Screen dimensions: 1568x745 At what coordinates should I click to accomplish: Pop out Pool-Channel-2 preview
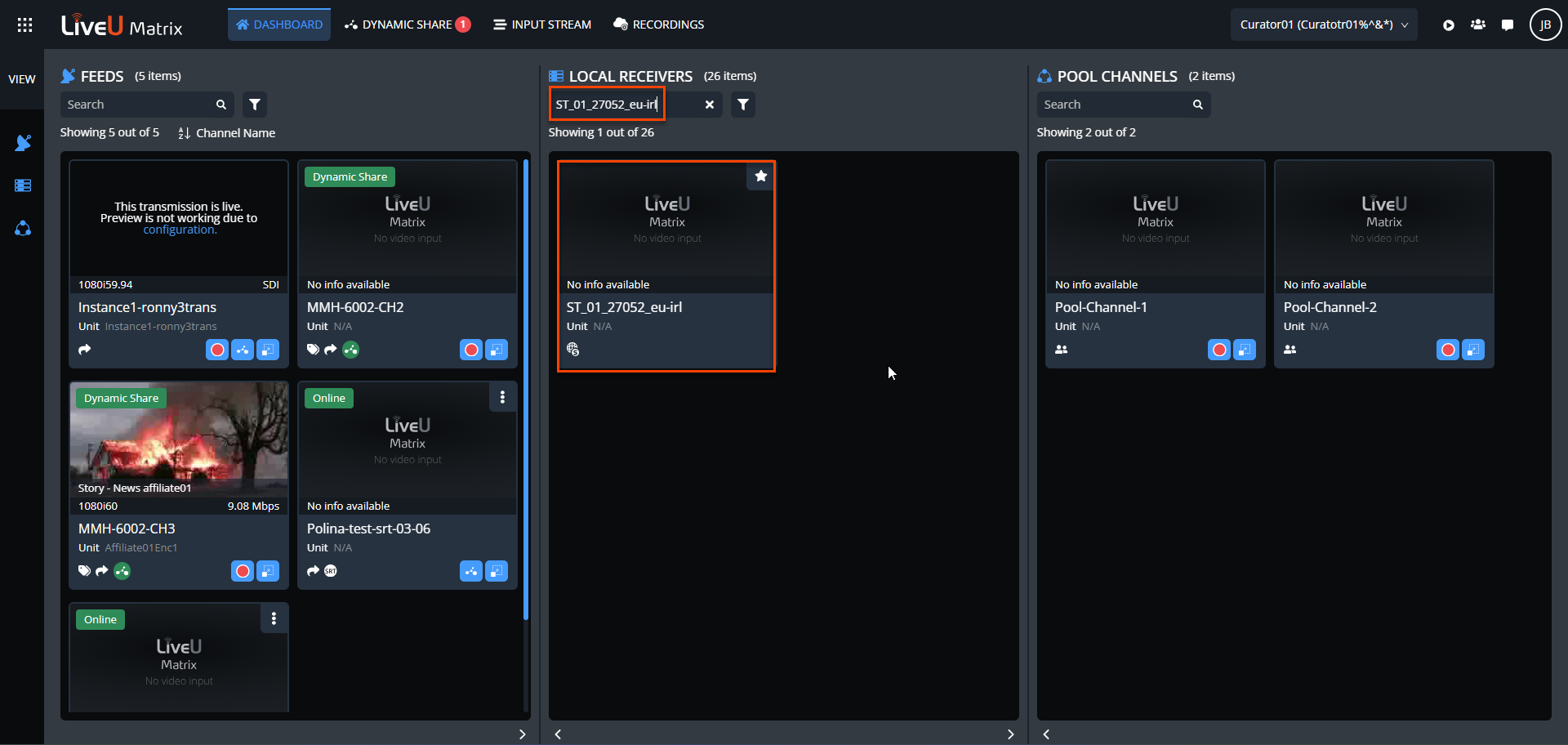pyautogui.click(x=1473, y=350)
